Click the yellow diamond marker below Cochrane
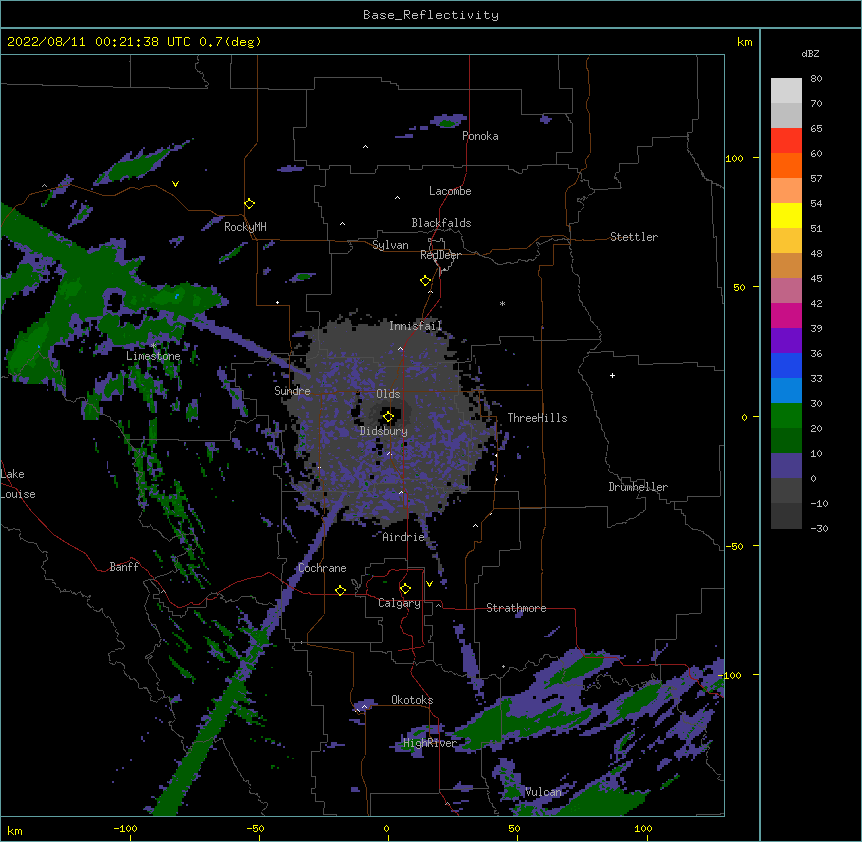The width and height of the screenshot is (862, 842). pyautogui.click(x=340, y=590)
